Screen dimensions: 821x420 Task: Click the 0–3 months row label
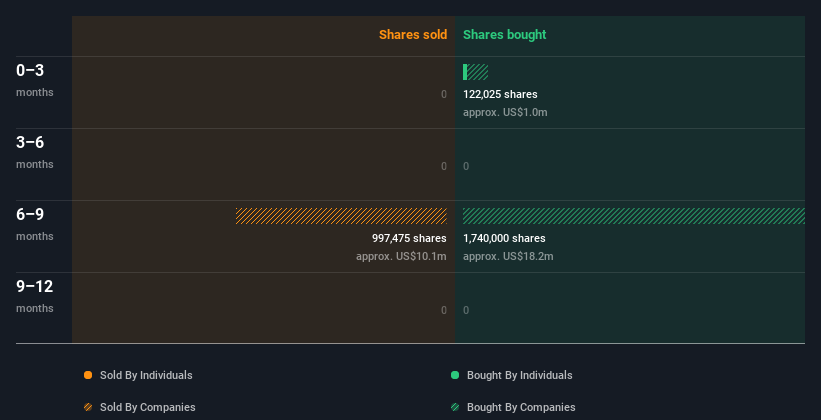coord(35,80)
